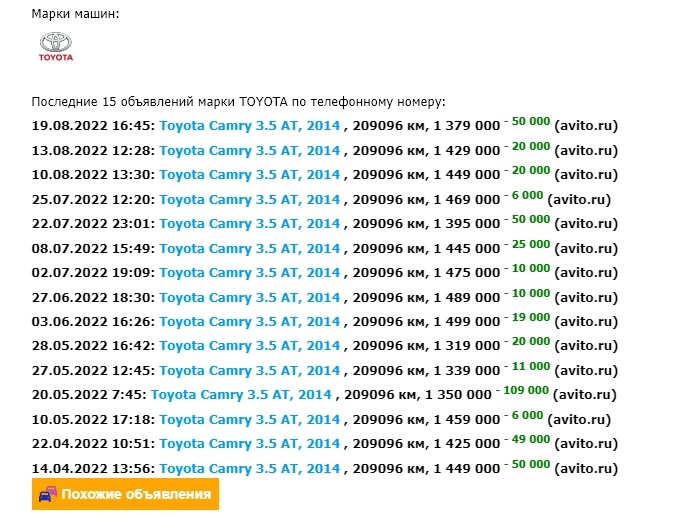Open Camry listing dated 08.07.2022 15:49

250,248
